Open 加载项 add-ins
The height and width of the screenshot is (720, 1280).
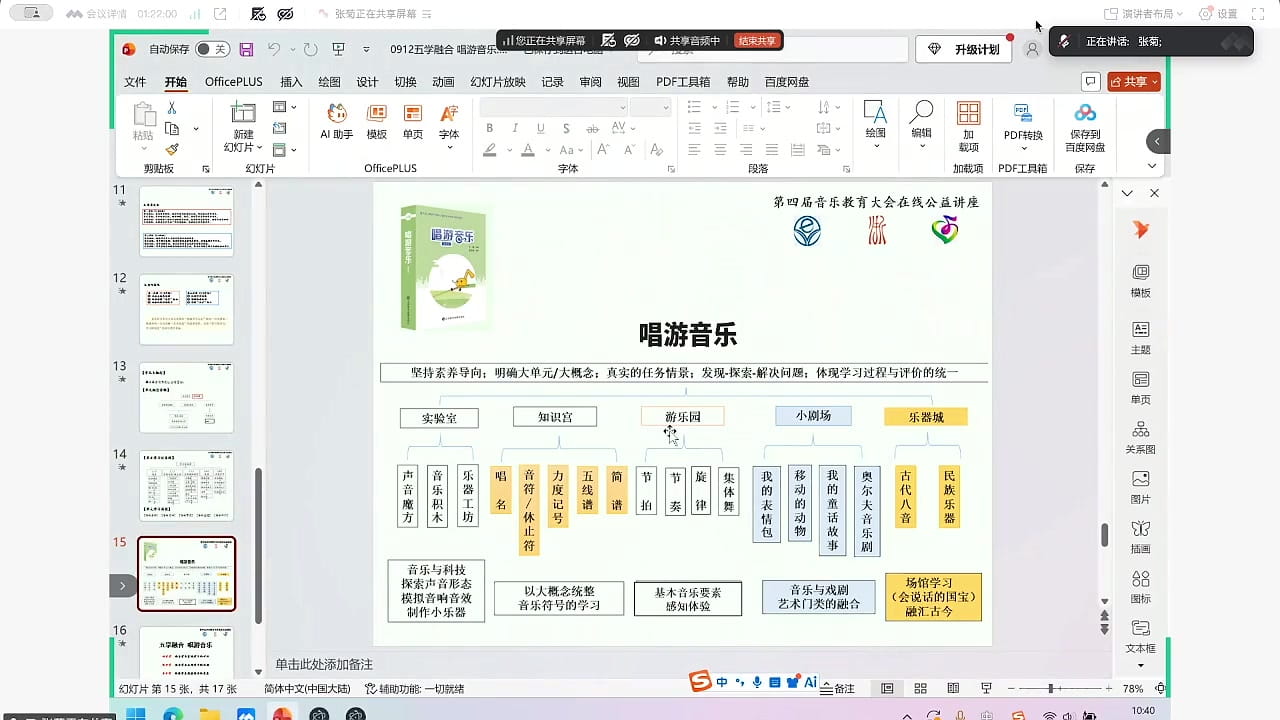(x=968, y=125)
